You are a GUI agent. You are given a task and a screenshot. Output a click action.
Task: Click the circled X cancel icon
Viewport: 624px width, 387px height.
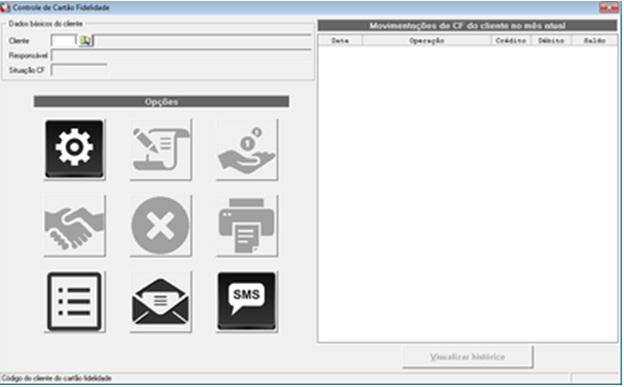tap(160, 225)
